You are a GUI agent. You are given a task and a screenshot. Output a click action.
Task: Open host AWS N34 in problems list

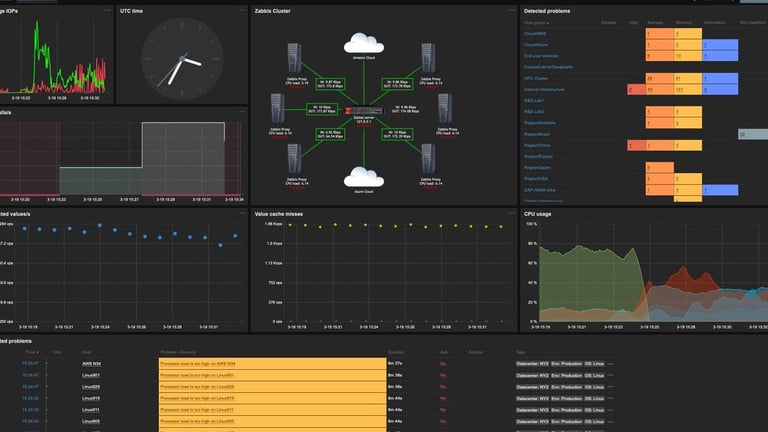coord(91,364)
